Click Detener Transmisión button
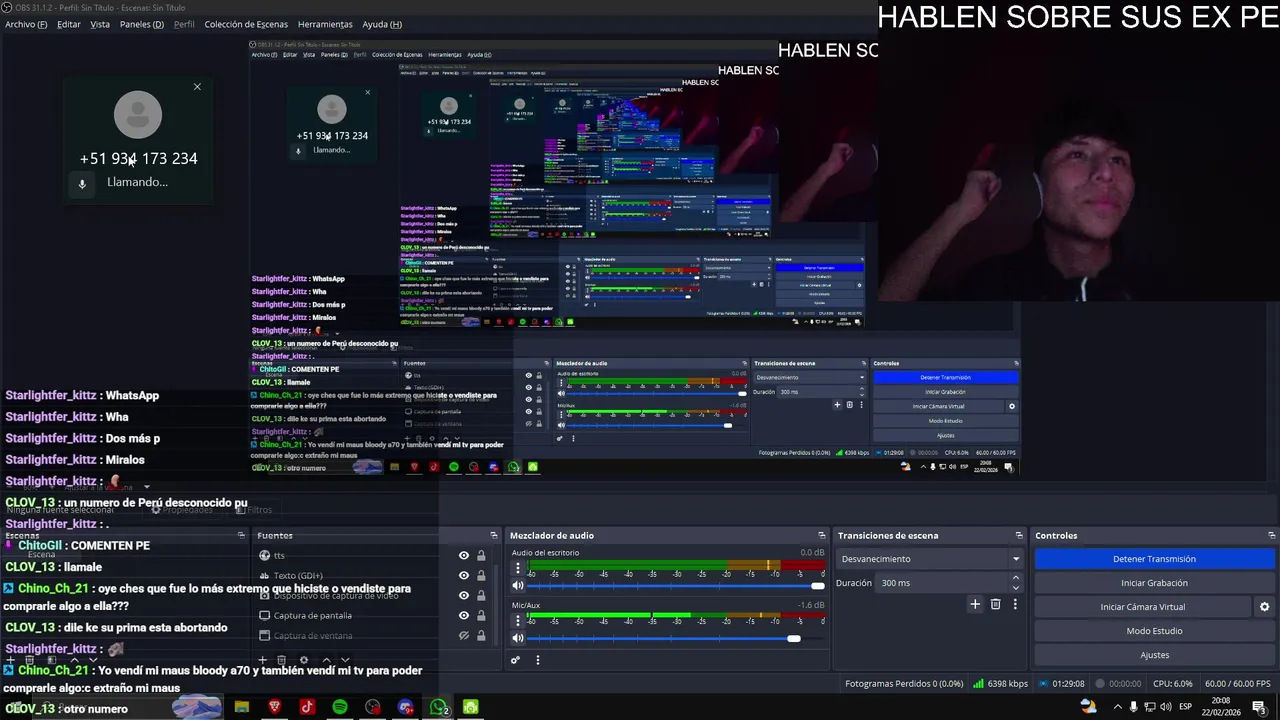Screen dimensions: 1280x720 pos(1154,559)
